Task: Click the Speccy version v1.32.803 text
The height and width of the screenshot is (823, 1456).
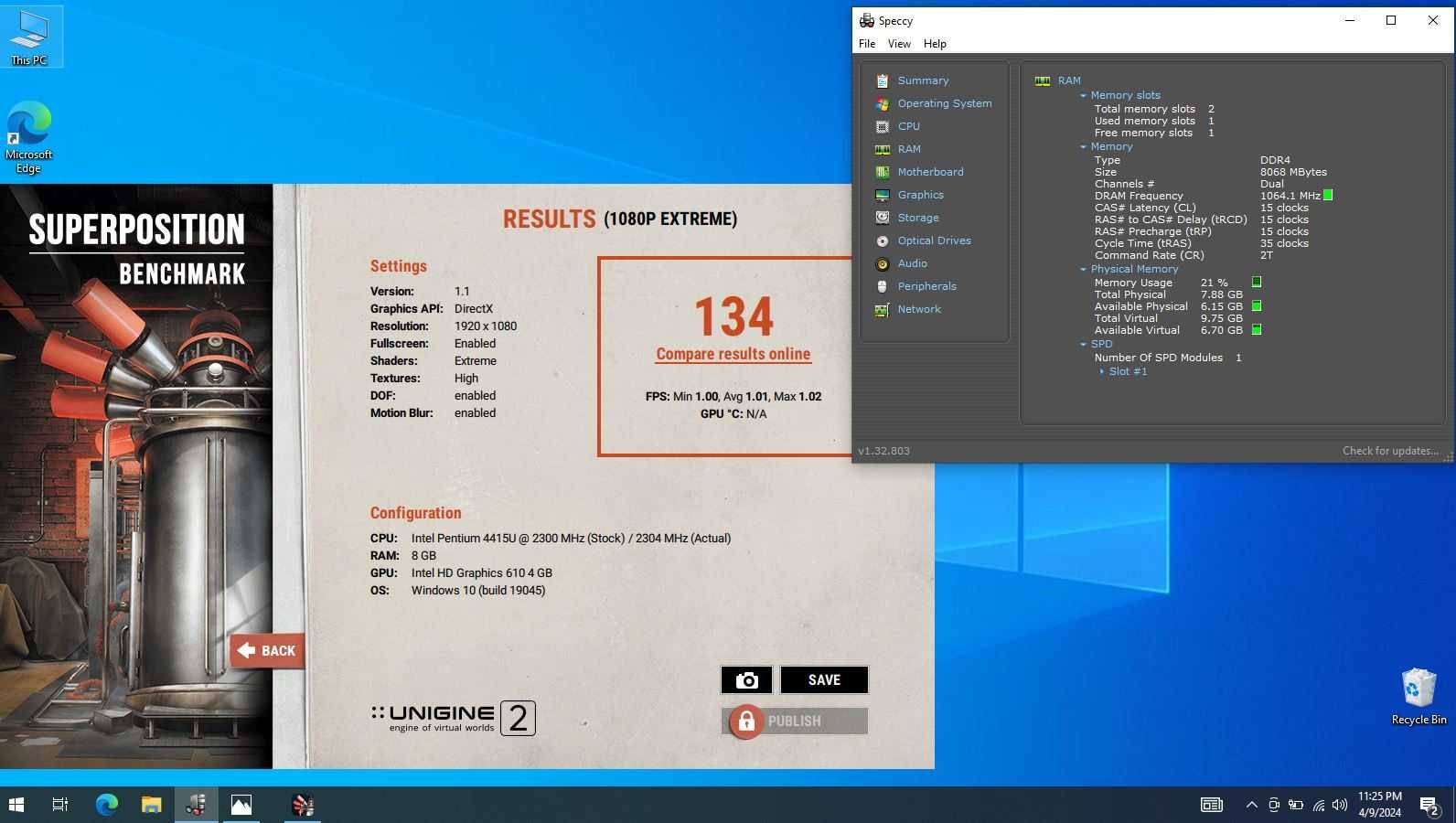Action: point(883,451)
